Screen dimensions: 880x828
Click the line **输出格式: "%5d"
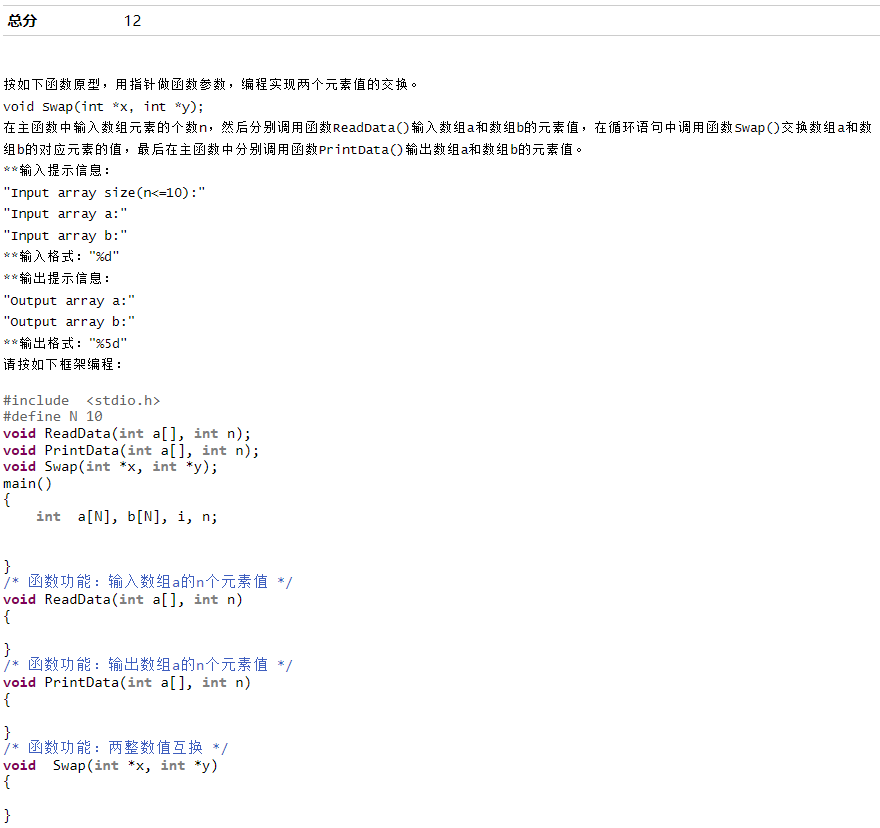pos(65,343)
